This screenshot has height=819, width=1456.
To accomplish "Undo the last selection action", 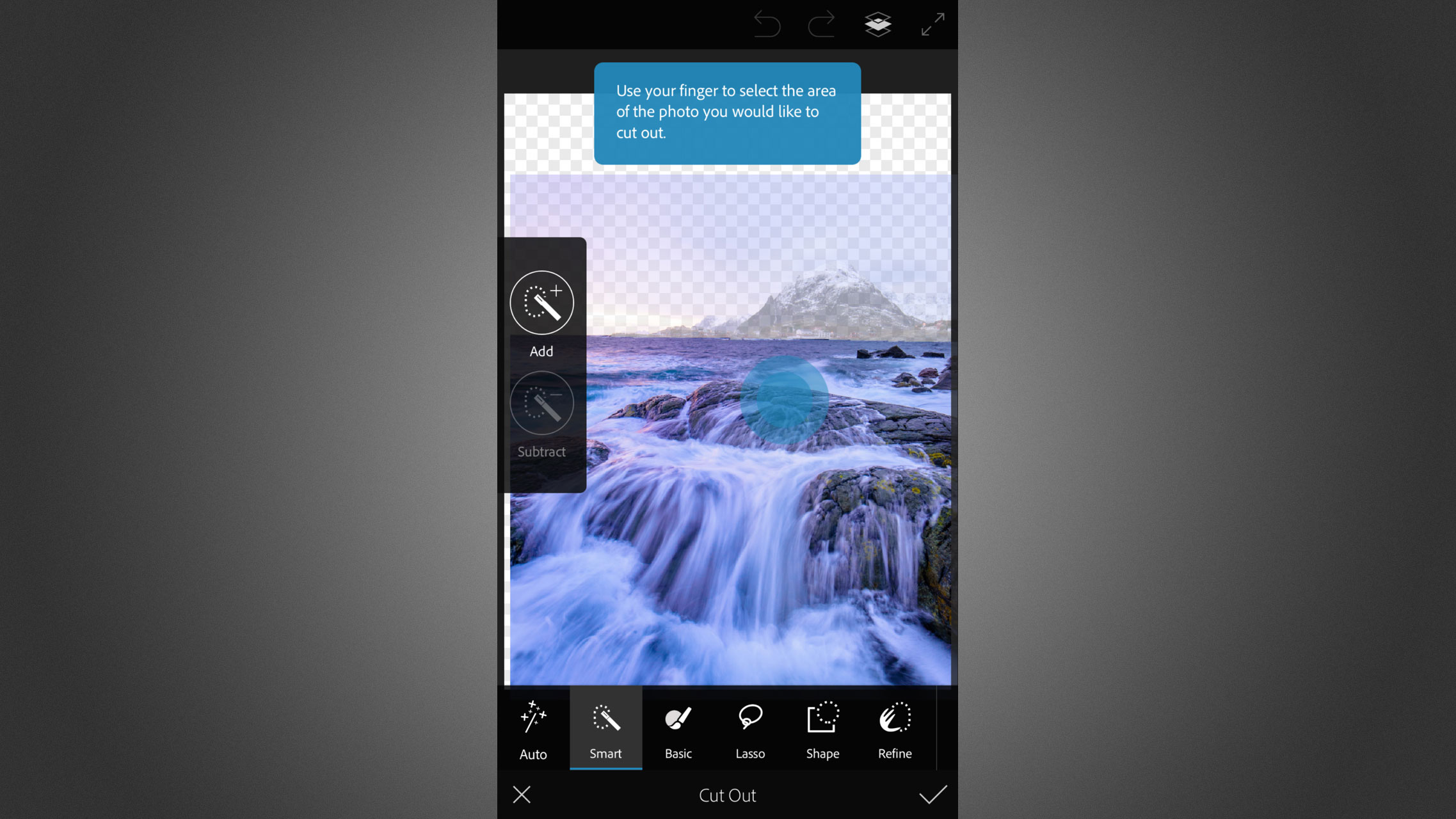I will click(x=768, y=24).
